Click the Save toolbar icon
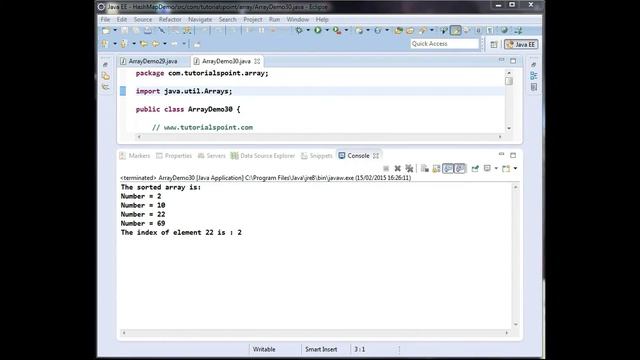The width and height of the screenshot is (640, 360). click(x=124, y=30)
